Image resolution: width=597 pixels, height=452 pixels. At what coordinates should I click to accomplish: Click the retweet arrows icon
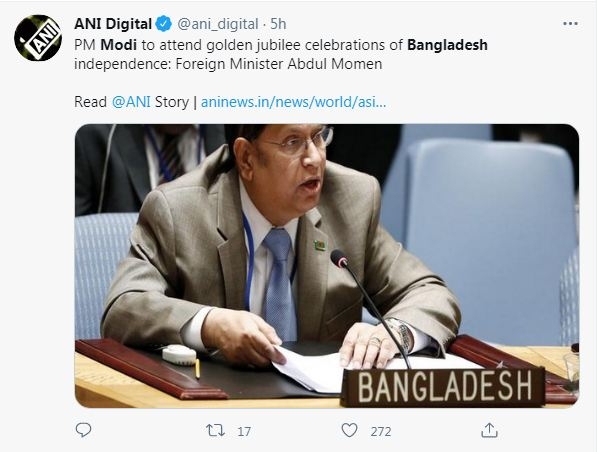[215, 431]
